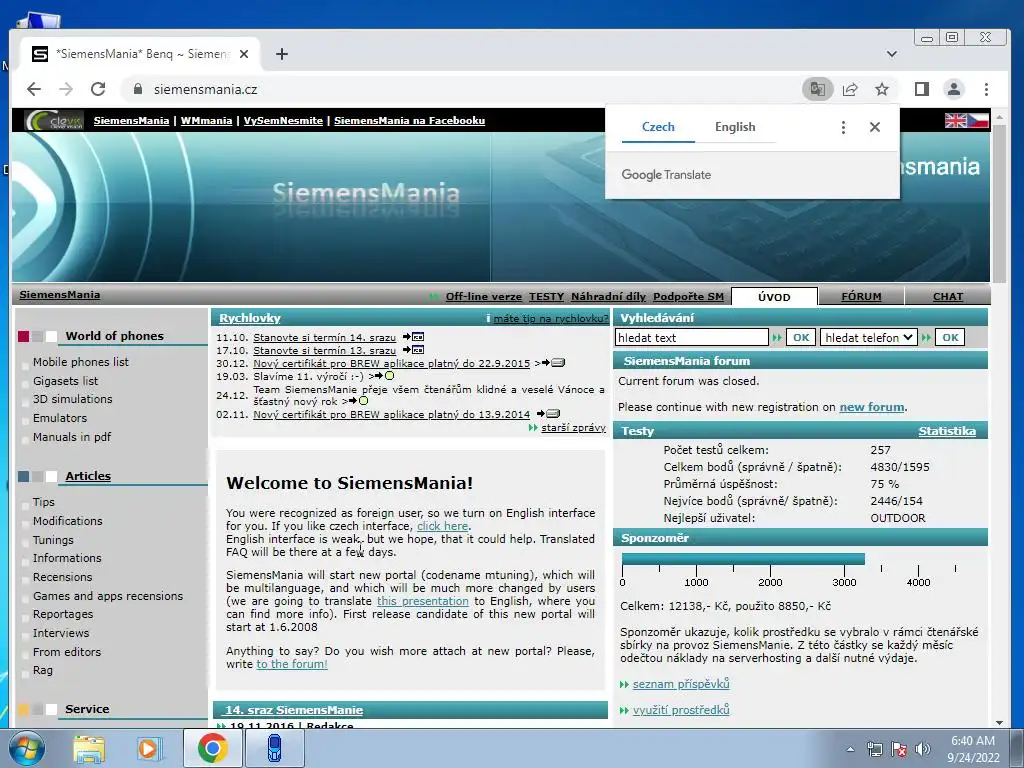Click the hledat text search field

tap(692, 338)
